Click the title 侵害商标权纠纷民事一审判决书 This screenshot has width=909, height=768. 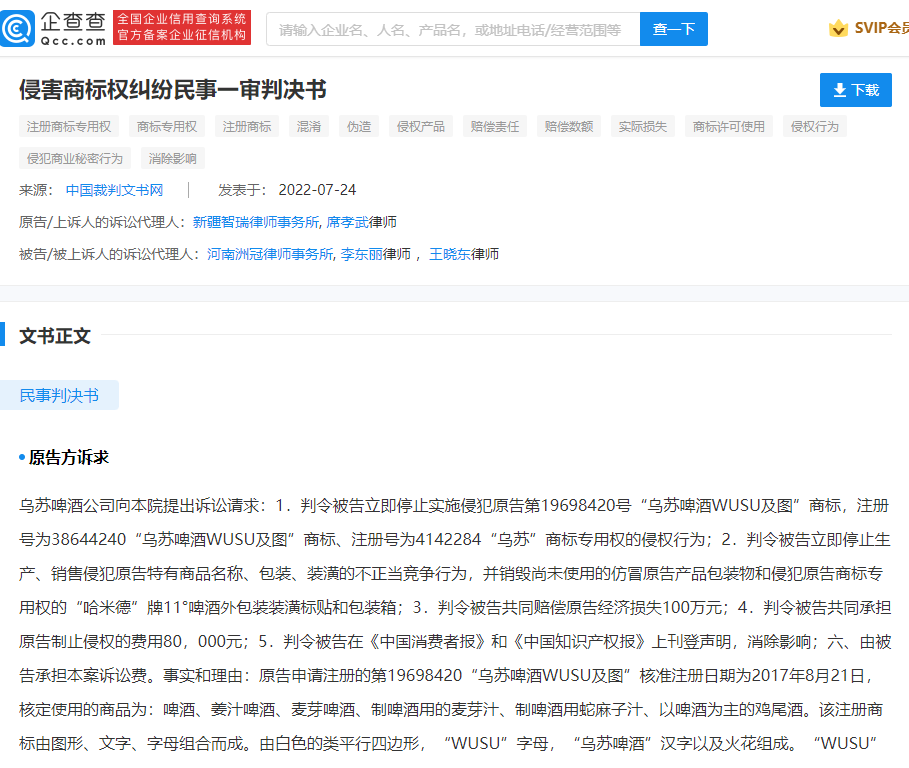click(173, 90)
